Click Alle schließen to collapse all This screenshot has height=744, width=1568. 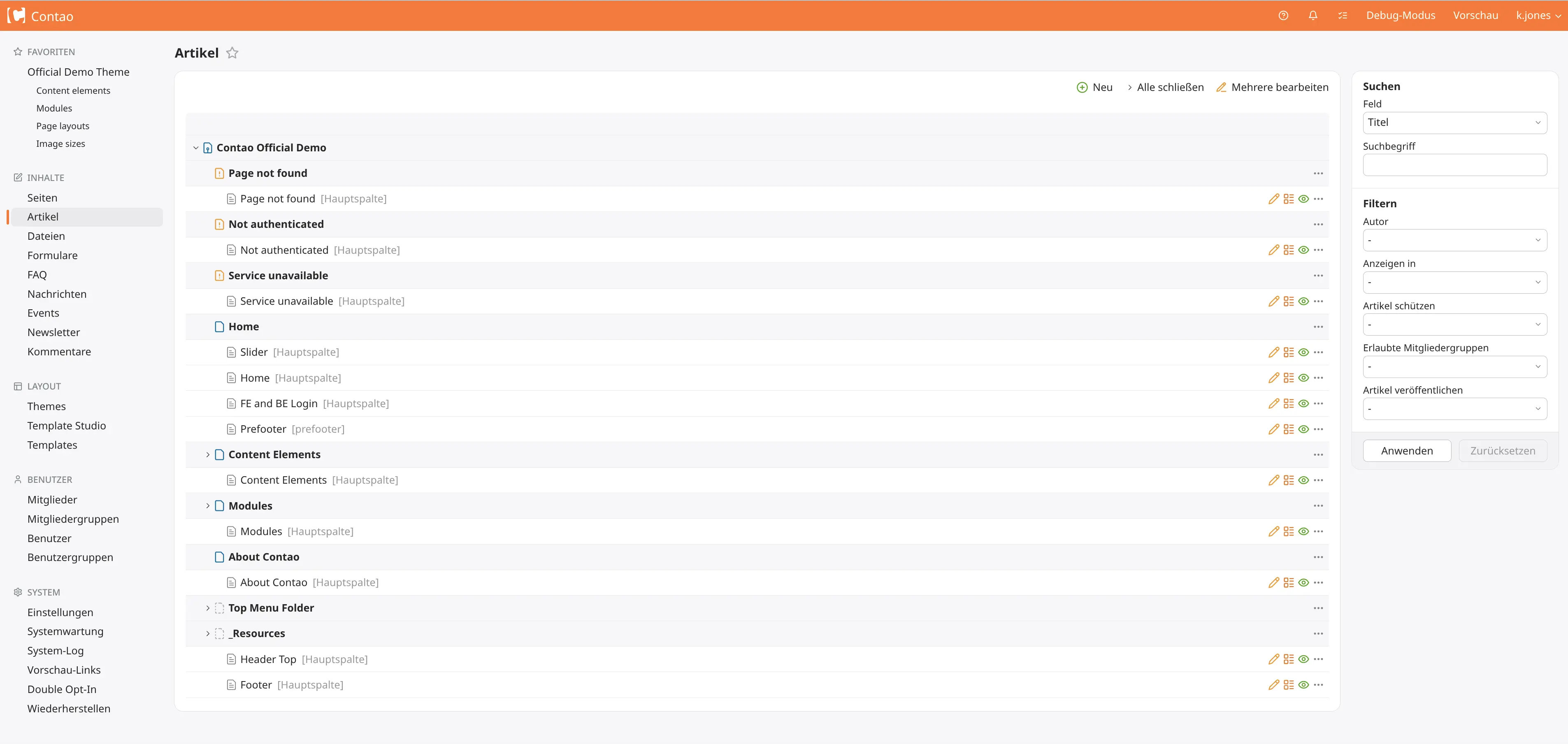[x=1165, y=87]
